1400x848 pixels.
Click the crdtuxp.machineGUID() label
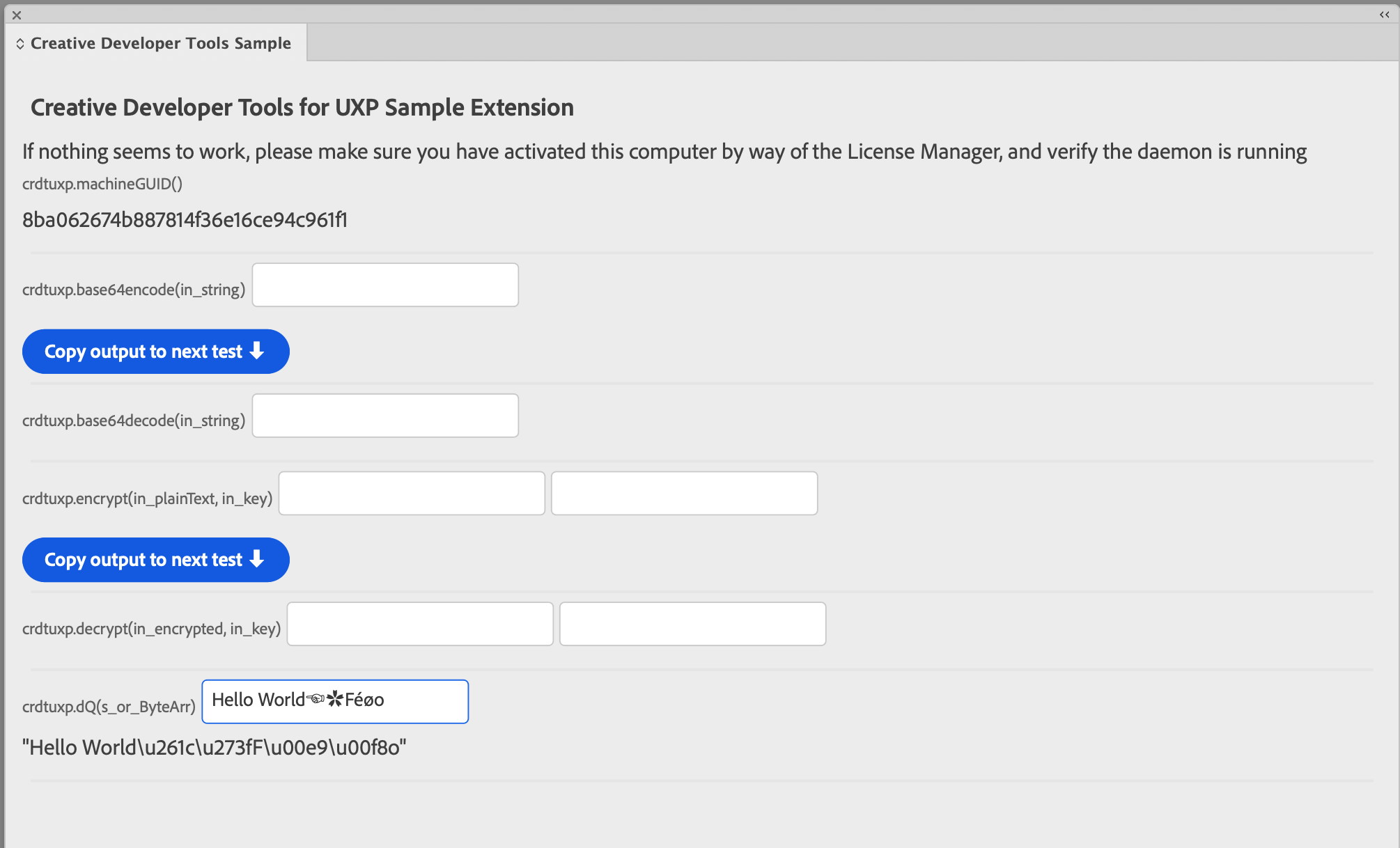pos(102,184)
